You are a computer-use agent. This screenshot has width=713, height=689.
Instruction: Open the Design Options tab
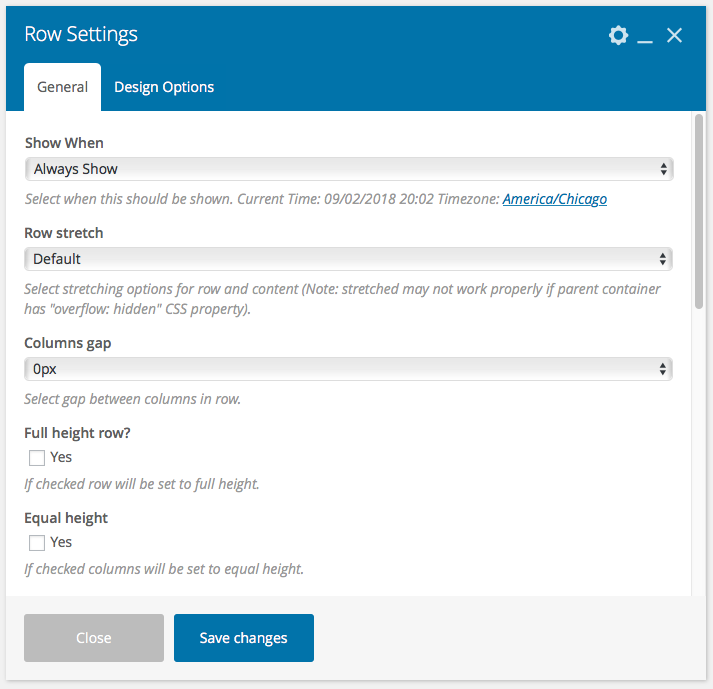[164, 87]
